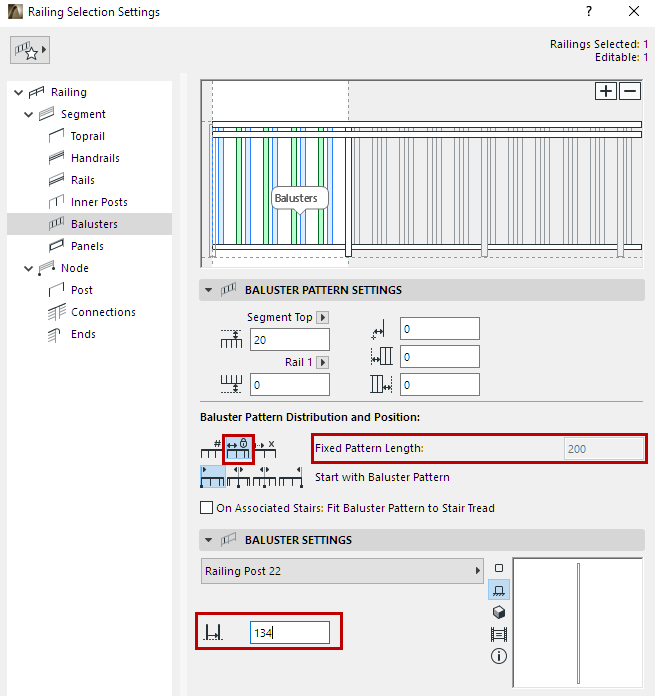This screenshot has height=696, width=655.
Task: Select divide by number of patterns distribution
Action: click(211, 449)
